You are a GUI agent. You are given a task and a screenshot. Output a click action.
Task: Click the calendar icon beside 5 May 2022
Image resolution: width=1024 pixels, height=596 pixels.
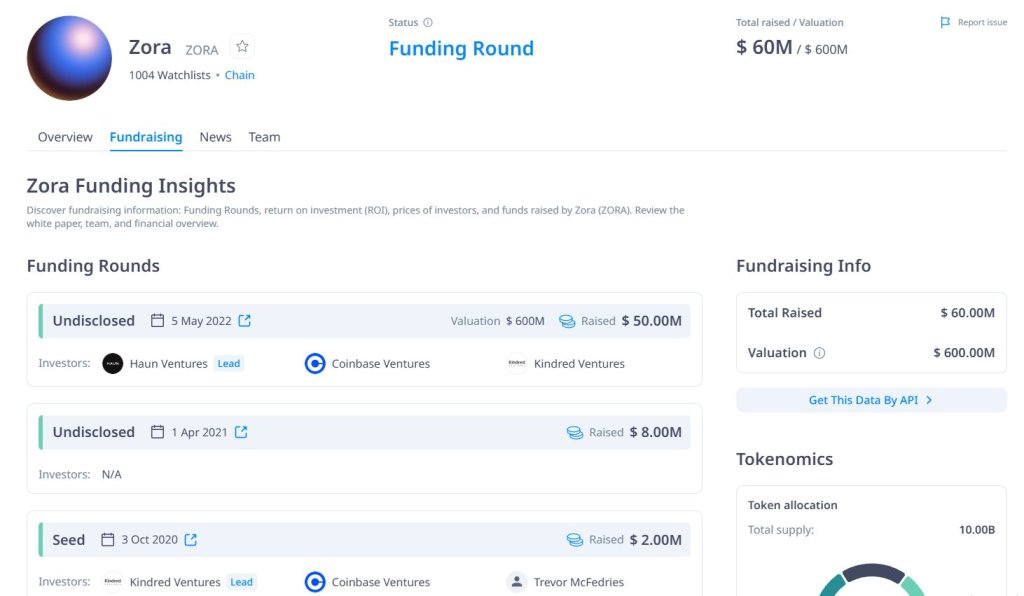(x=158, y=320)
